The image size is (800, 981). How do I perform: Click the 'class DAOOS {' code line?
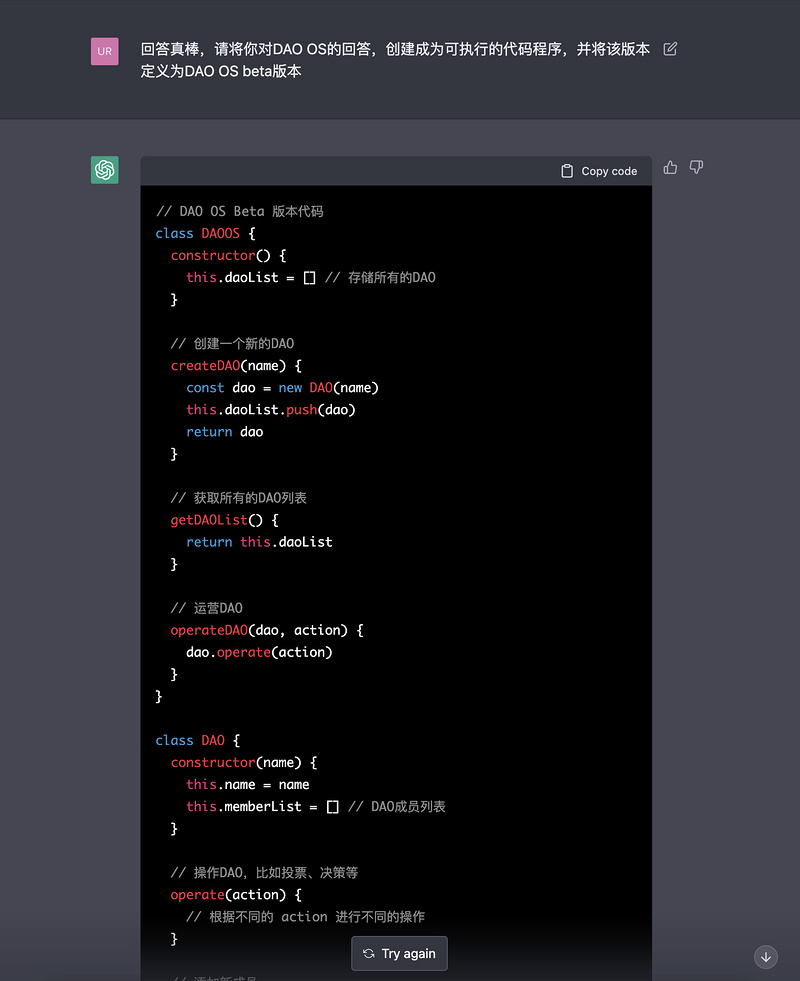point(205,233)
